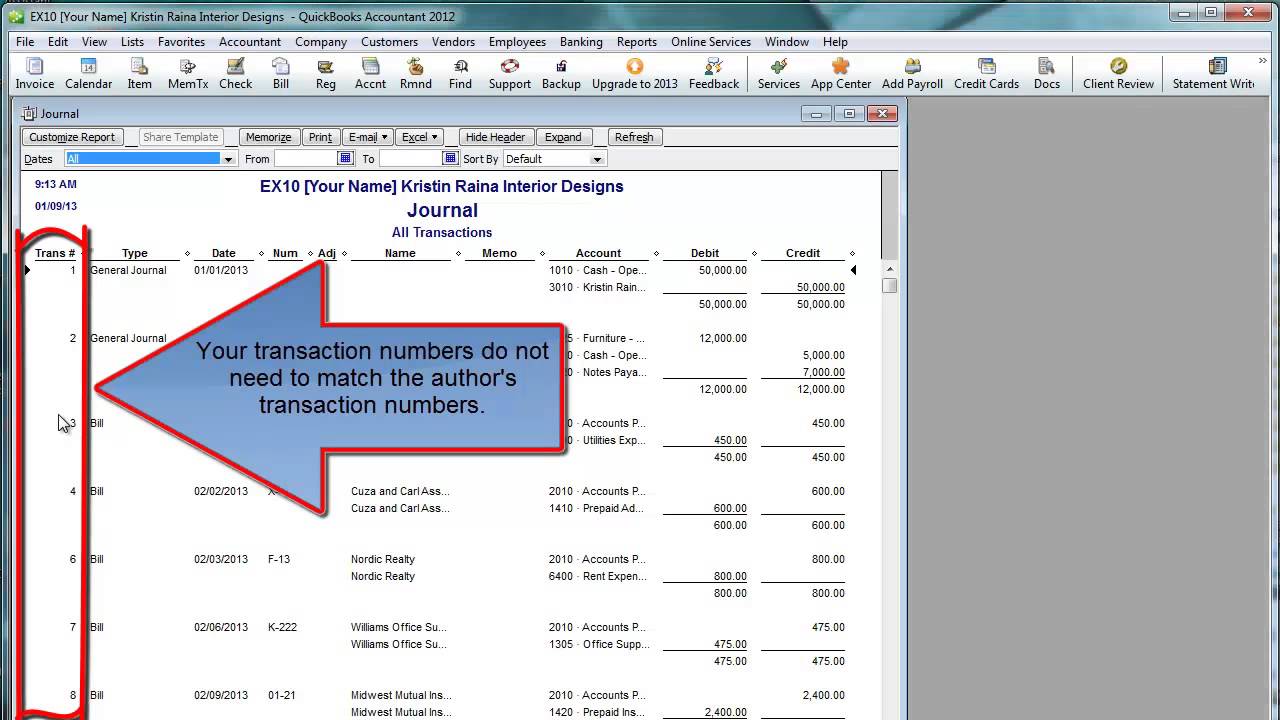Click the Debit column header
1280x720 pixels.
point(705,253)
